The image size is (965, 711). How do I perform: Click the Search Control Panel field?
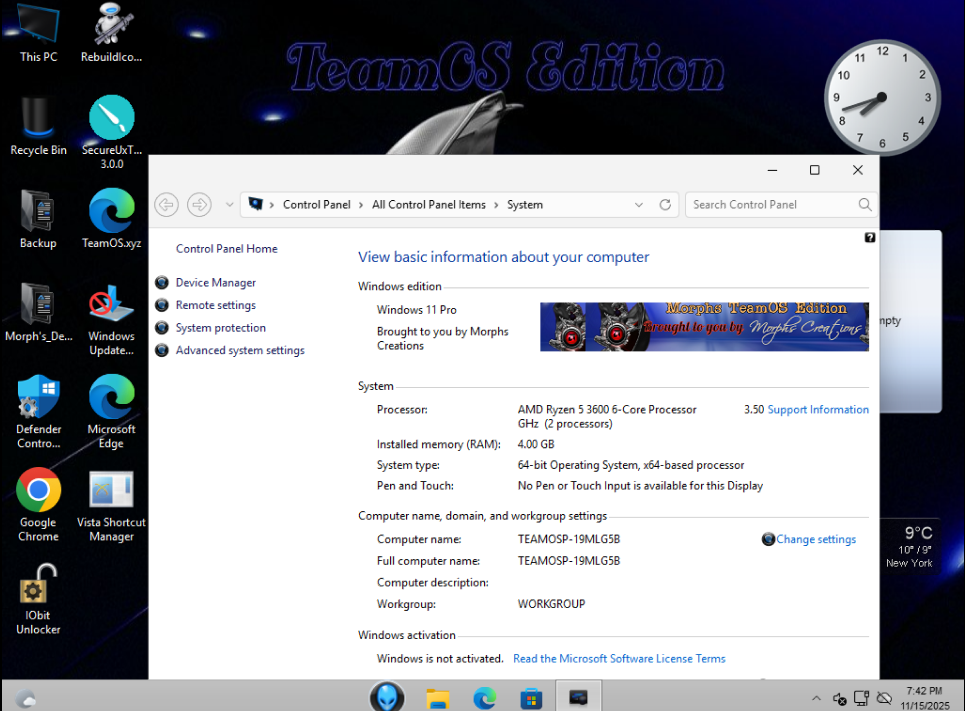tap(772, 205)
